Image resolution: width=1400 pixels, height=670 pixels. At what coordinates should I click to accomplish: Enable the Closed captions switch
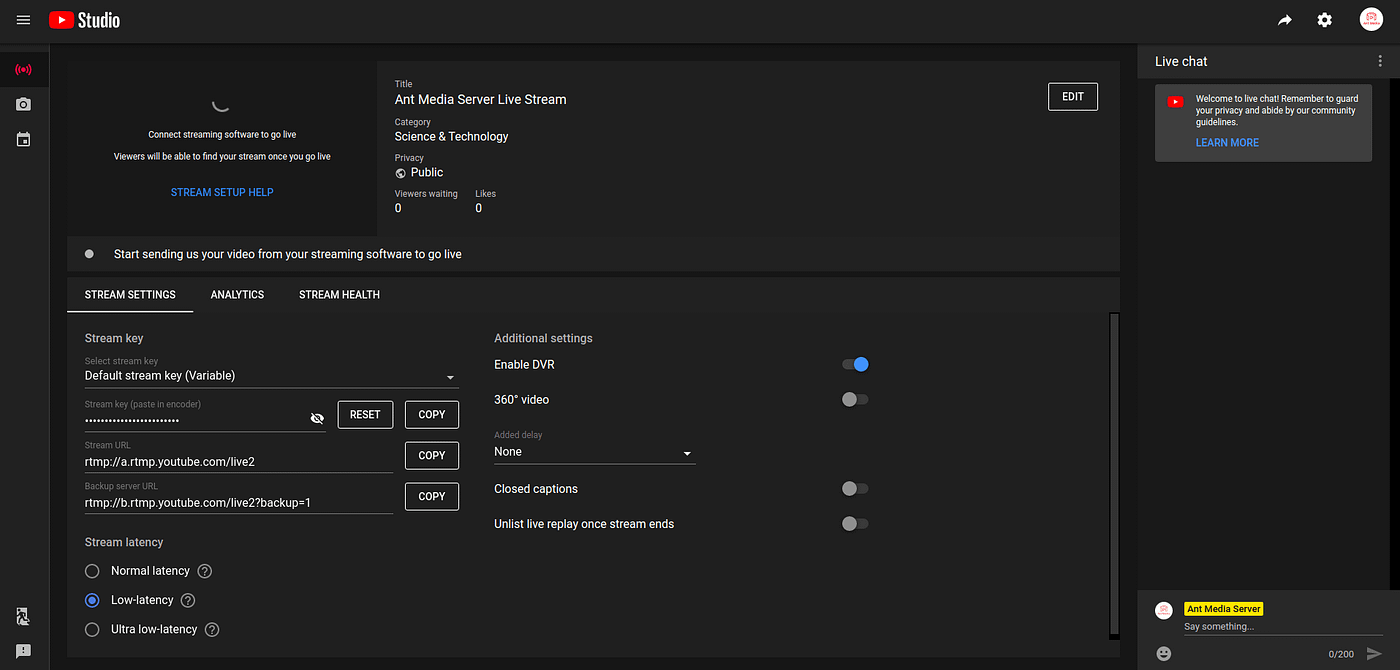855,489
